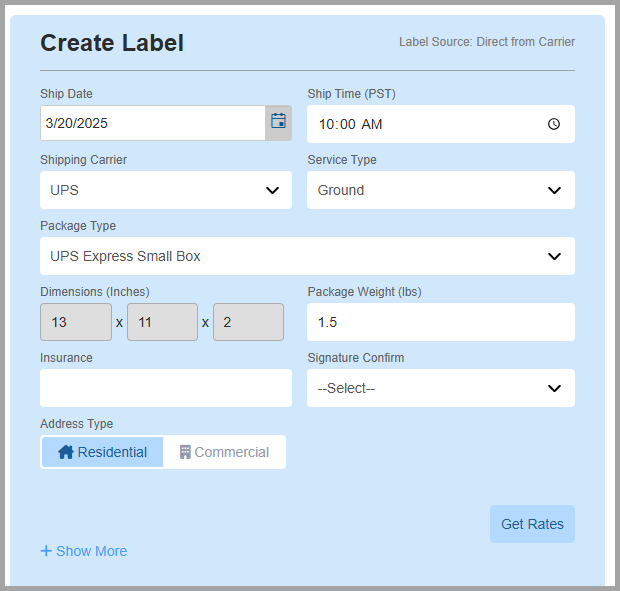Click into the Ship Date text field
Screen dimensions: 620x591
click(x=153, y=123)
